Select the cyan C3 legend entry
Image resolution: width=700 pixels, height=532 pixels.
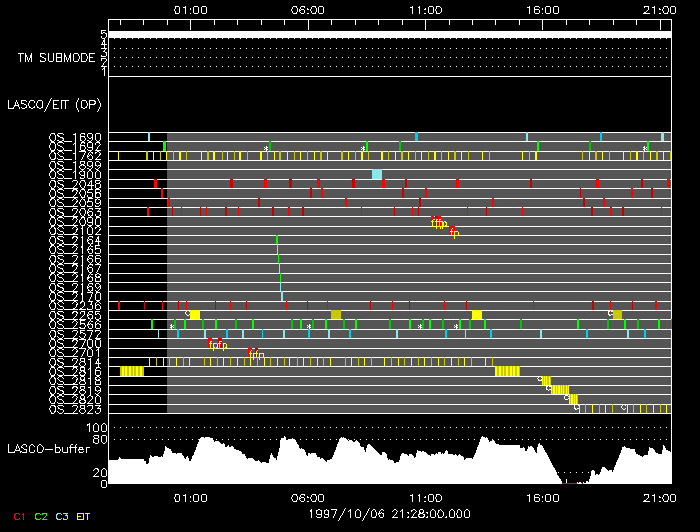[62, 516]
